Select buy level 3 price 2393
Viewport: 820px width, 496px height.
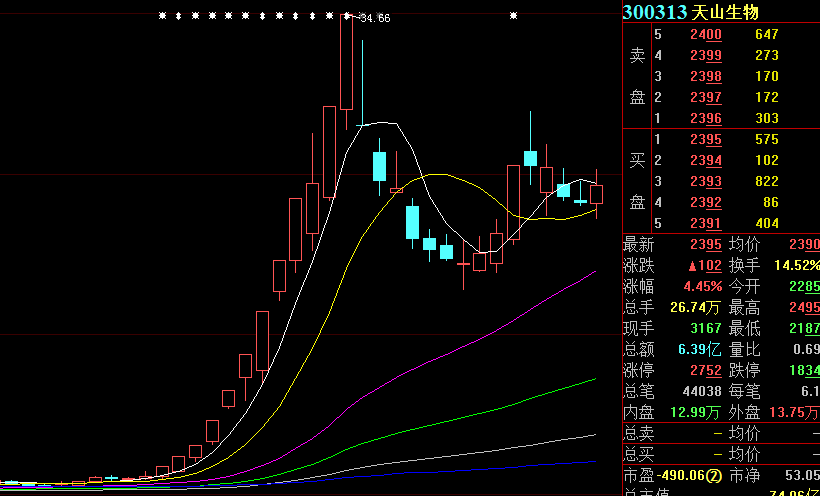706,181
